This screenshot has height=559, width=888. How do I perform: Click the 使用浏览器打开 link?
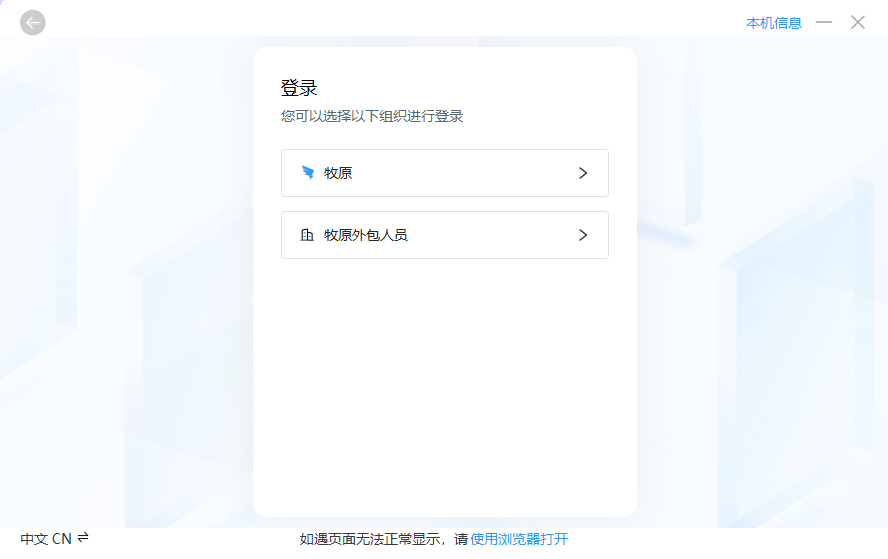pos(519,539)
